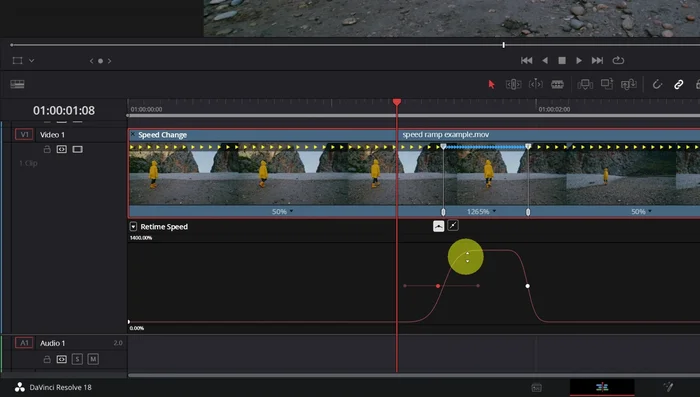Click the viewer transform overlay icon
Image resolution: width=700 pixels, height=397 pixels.
point(17,60)
